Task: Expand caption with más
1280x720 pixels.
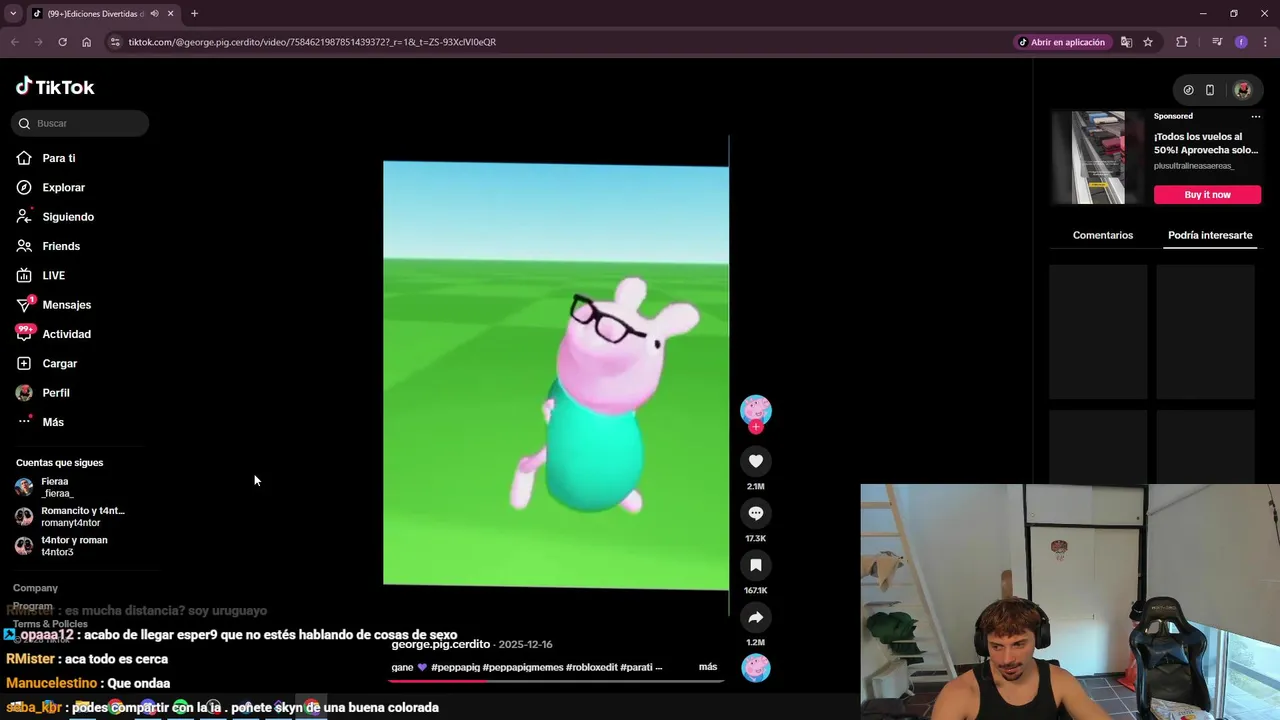Action: (x=708, y=667)
